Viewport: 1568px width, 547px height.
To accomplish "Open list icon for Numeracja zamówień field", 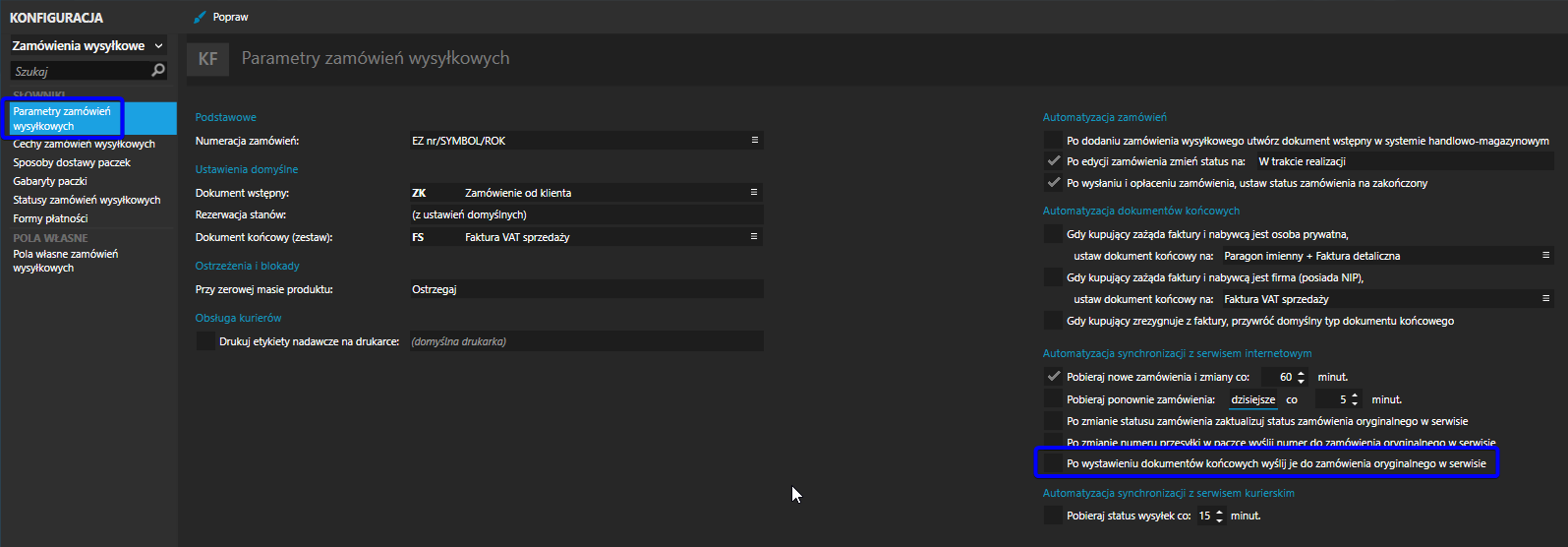I will 754,141.
